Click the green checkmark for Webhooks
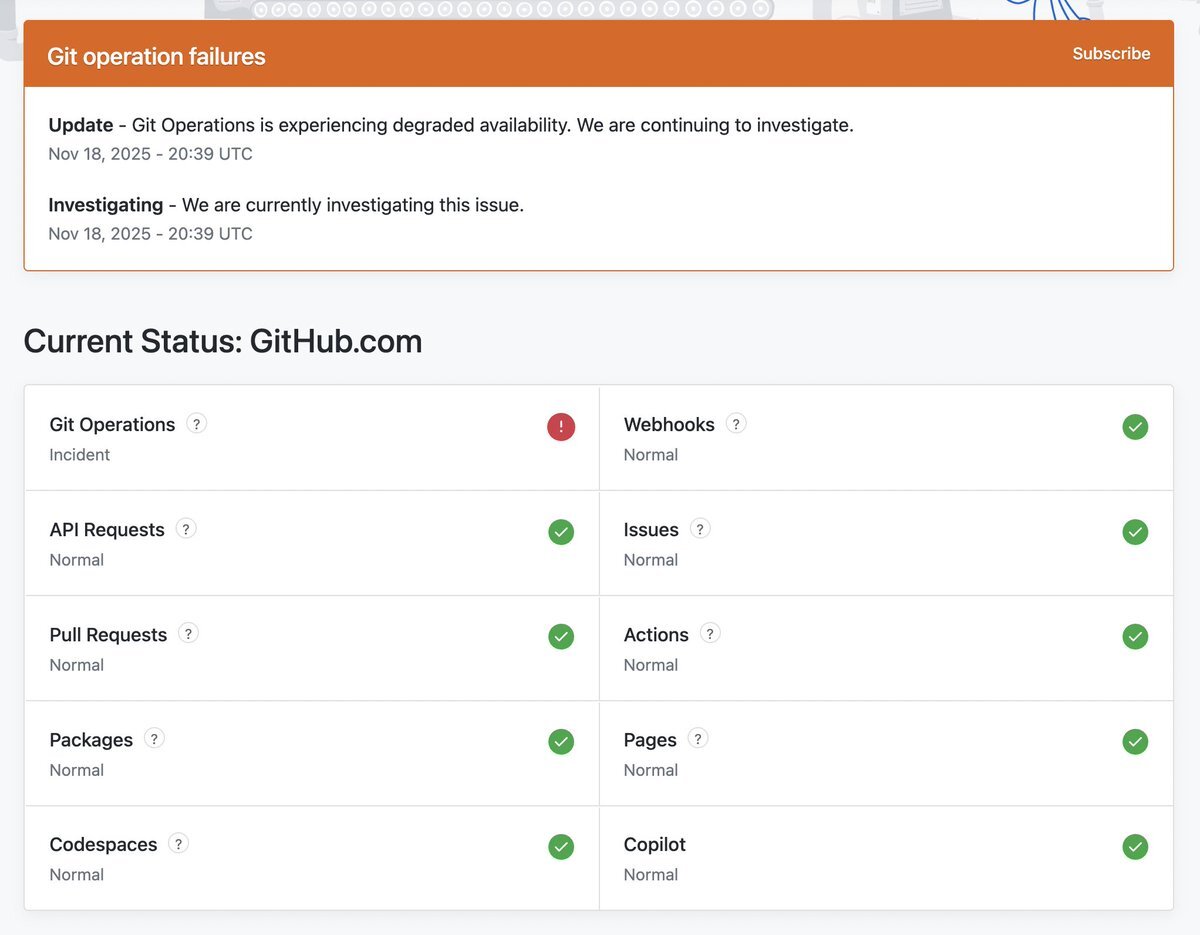Image resolution: width=1200 pixels, height=935 pixels. pyautogui.click(x=1135, y=427)
